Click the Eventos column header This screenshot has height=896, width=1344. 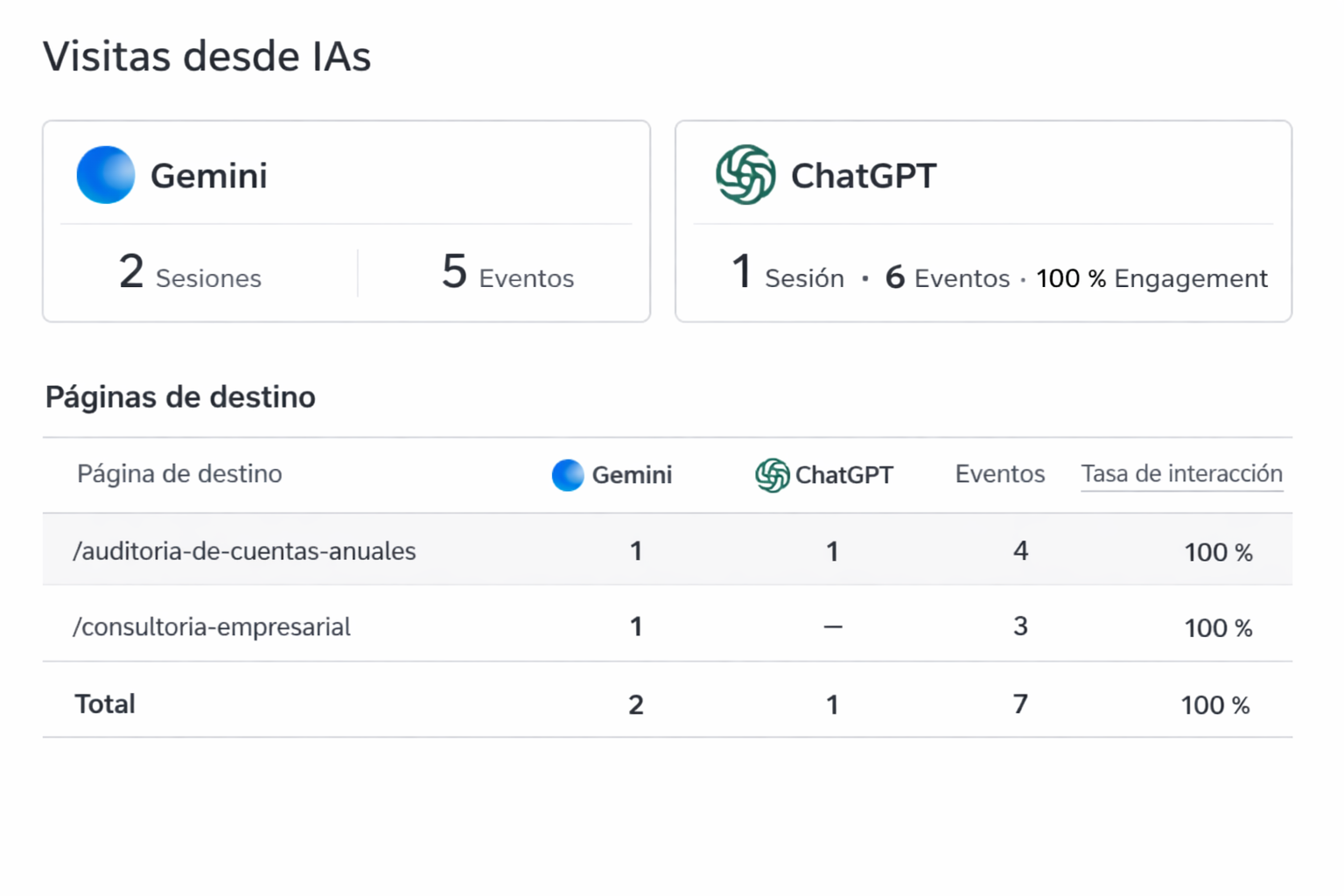[x=999, y=474]
